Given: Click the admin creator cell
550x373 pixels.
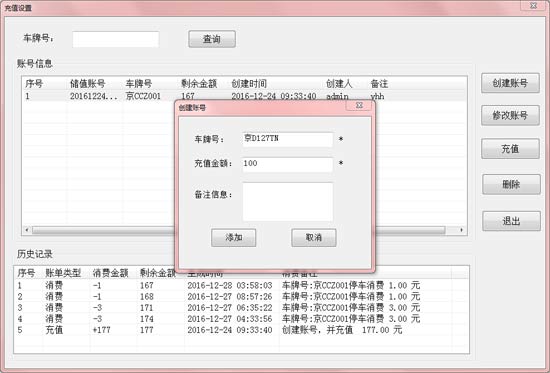Looking at the screenshot, I should pyautogui.click(x=337, y=96).
